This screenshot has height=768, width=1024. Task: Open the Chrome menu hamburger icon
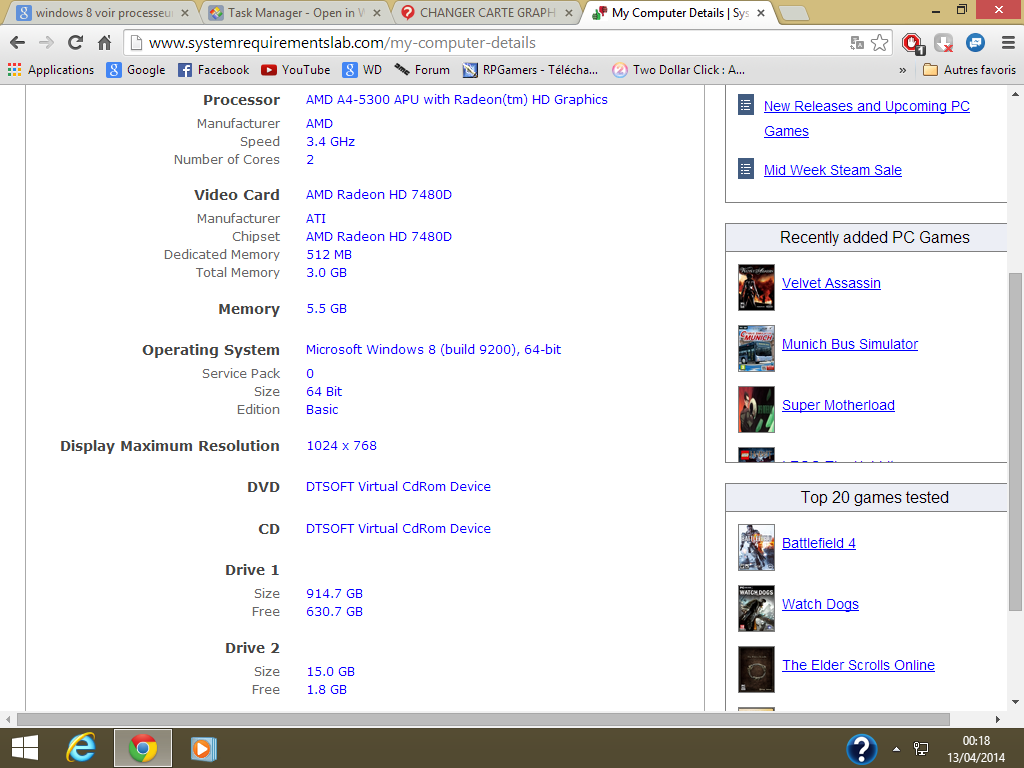pos(1008,43)
